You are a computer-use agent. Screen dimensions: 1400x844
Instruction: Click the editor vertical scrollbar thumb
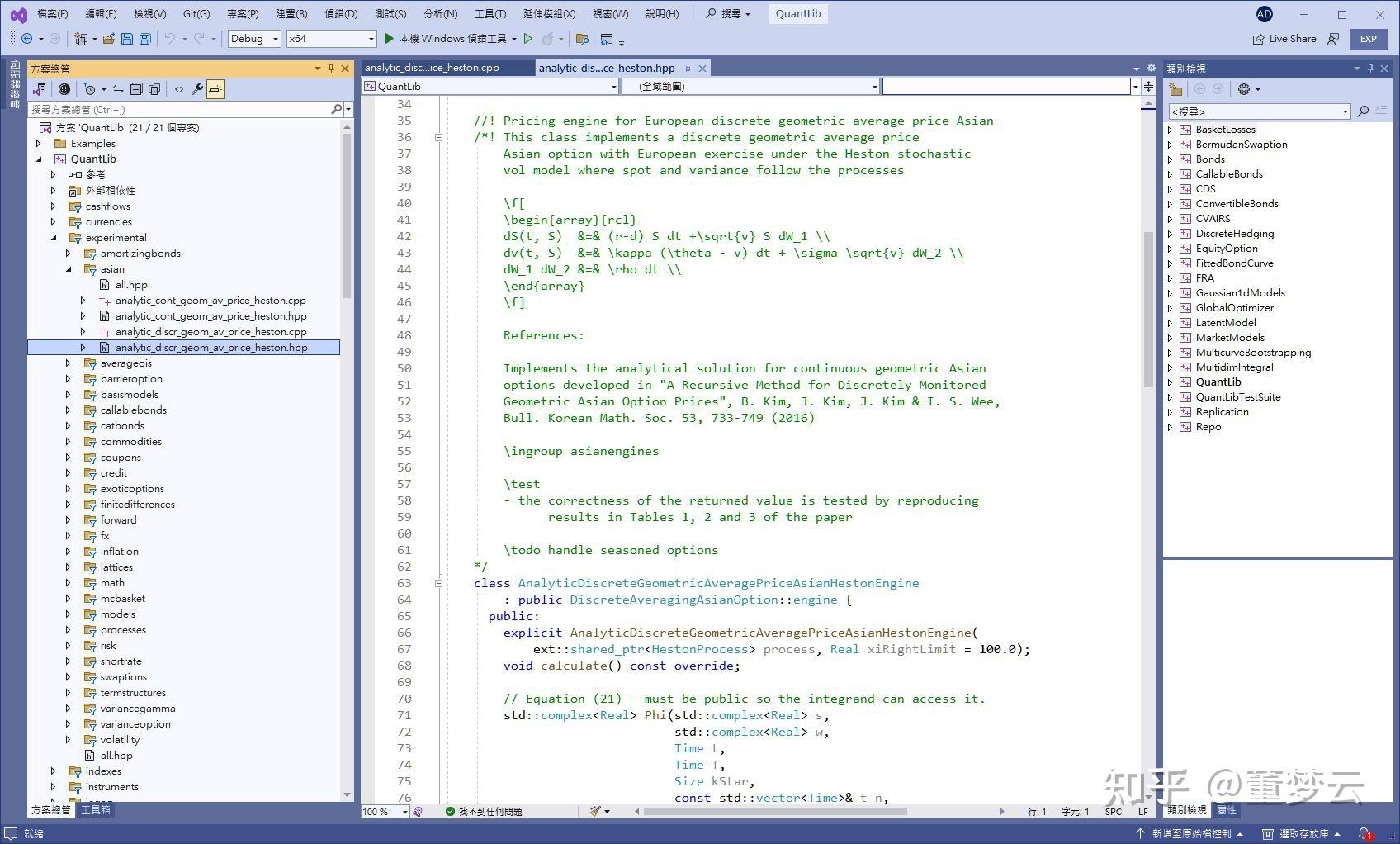pos(1148,310)
